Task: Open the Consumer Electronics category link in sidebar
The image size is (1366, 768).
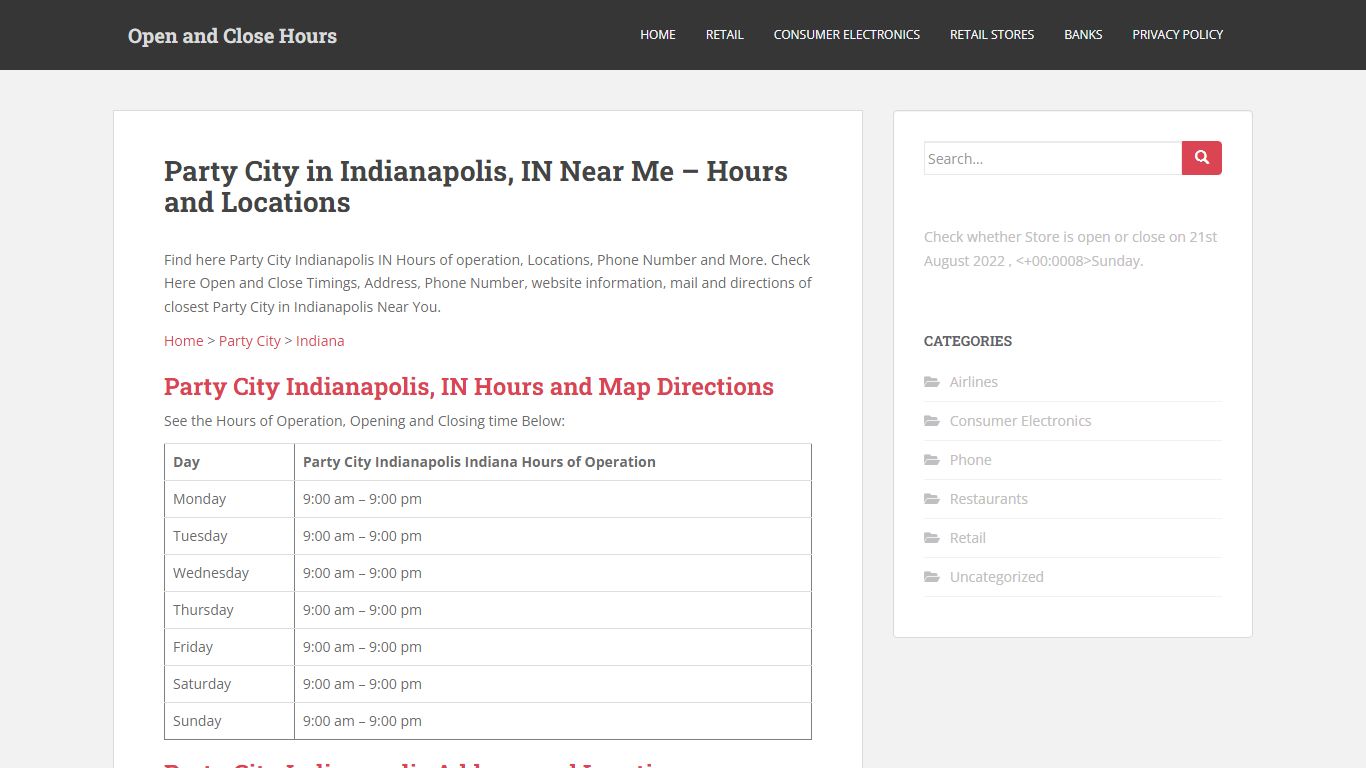Action: tap(1020, 421)
